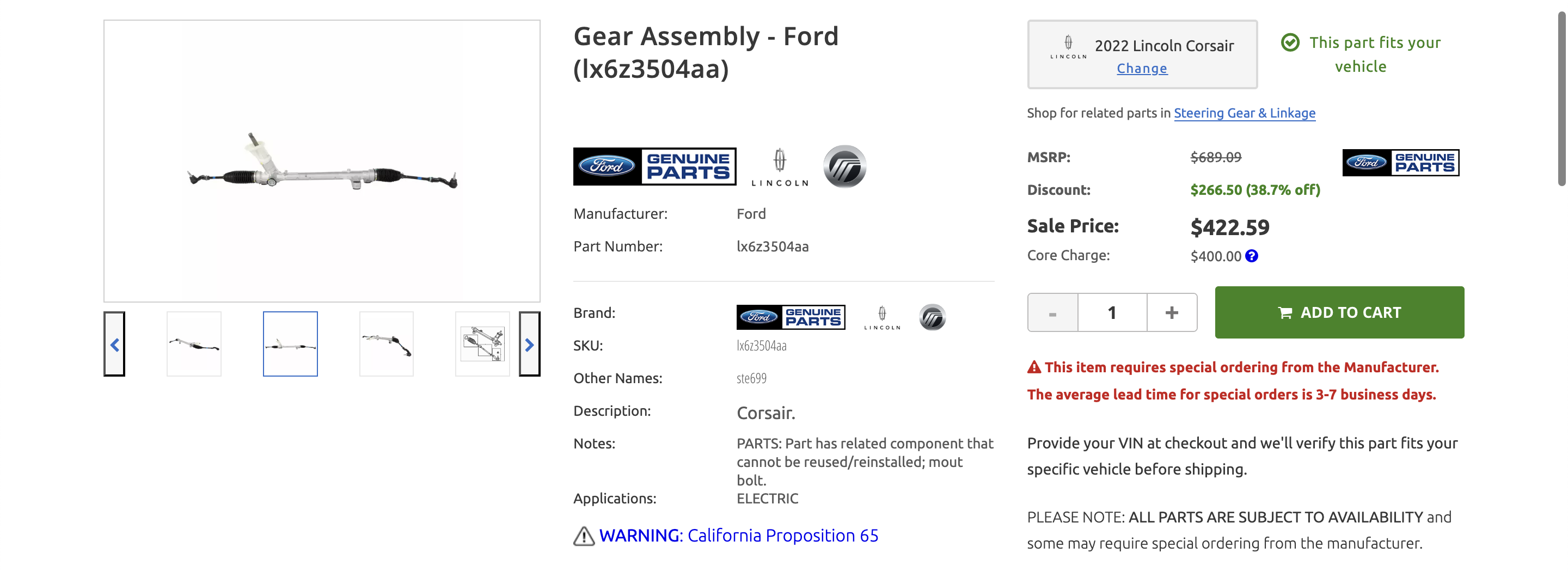
Task: View the parts diagram thumbnail
Action: point(482,345)
